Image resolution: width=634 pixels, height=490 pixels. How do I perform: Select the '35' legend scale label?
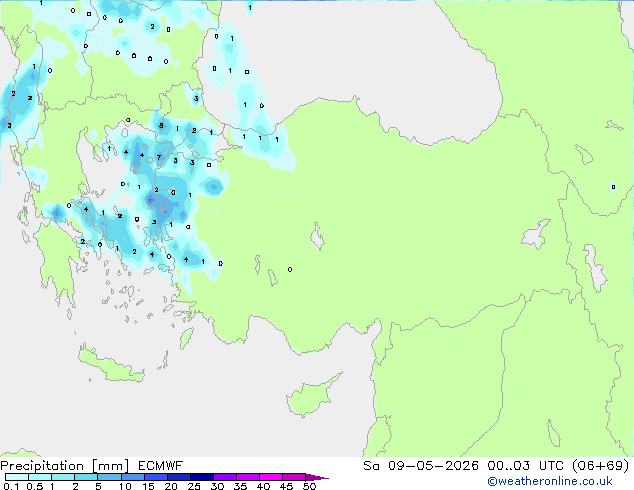240,486
